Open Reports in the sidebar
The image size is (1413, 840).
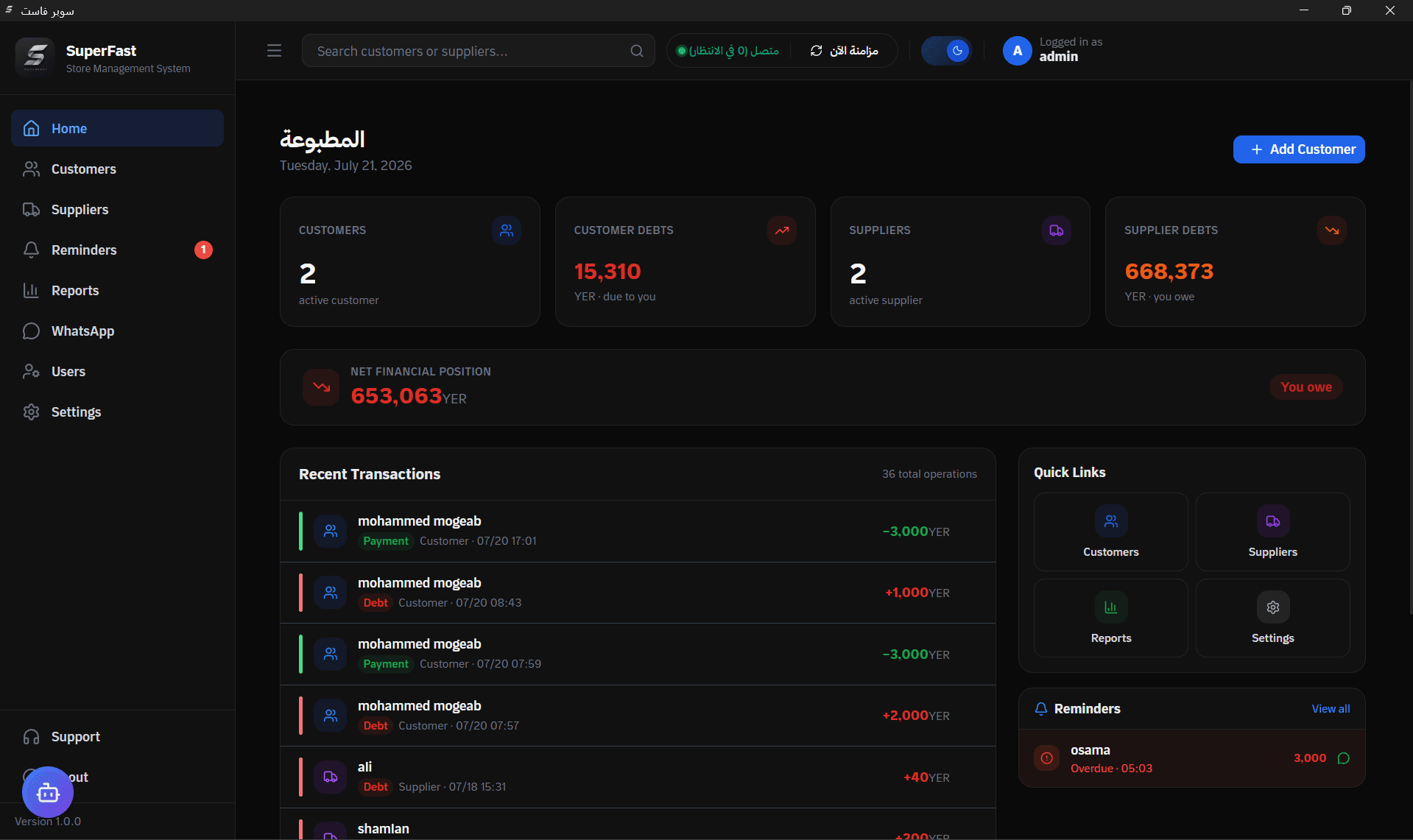117,290
